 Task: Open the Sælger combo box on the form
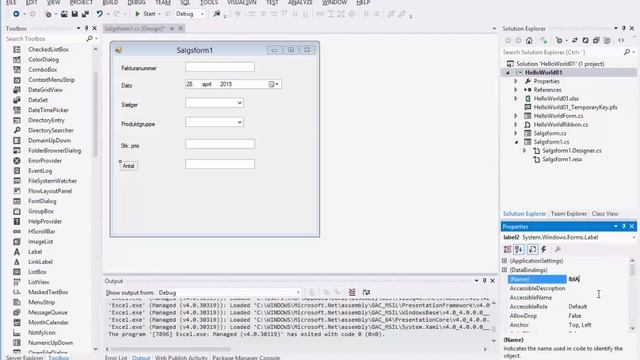pyautogui.click(x=240, y=103)
